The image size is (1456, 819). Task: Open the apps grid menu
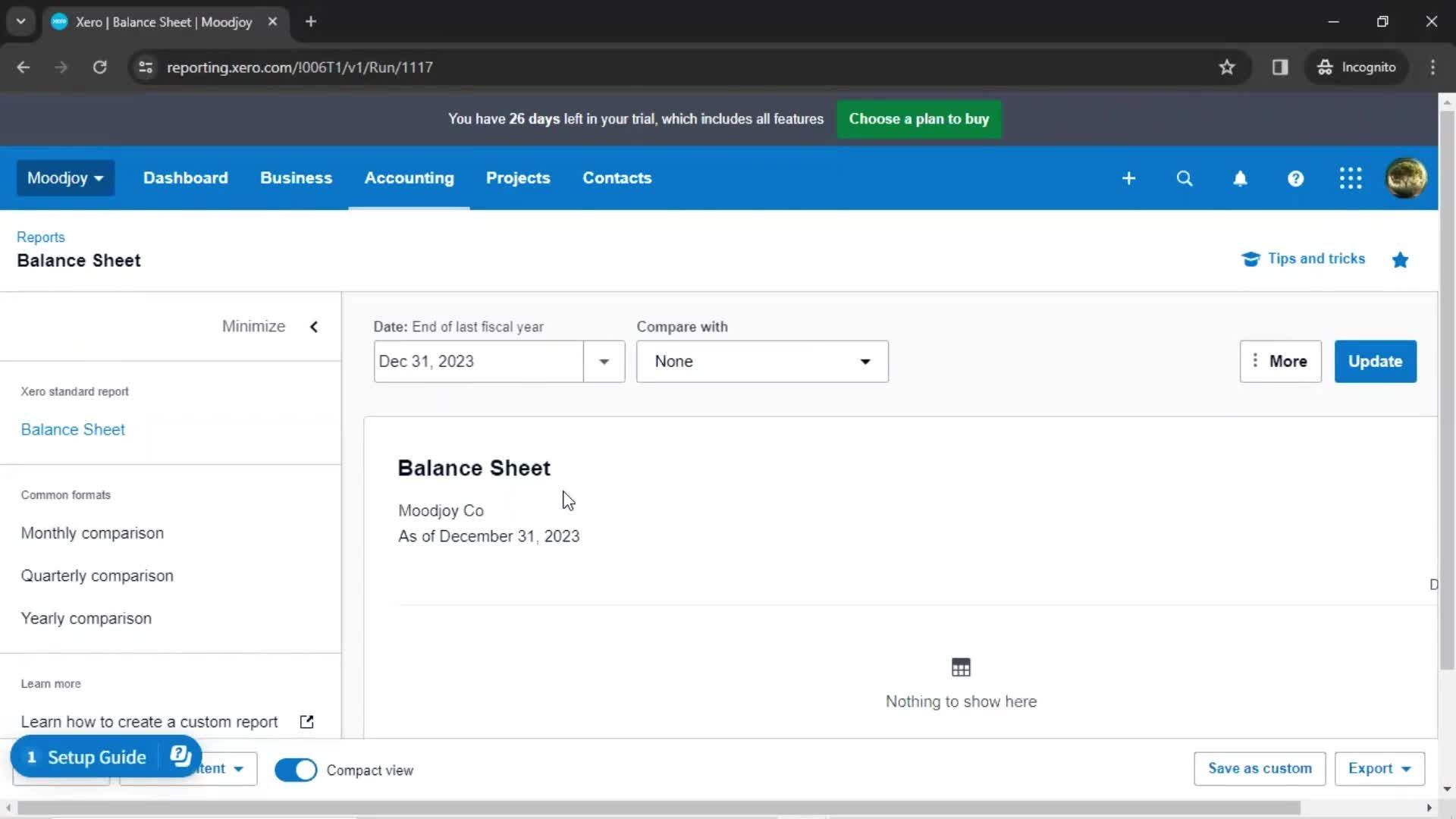pos(1351,178)
